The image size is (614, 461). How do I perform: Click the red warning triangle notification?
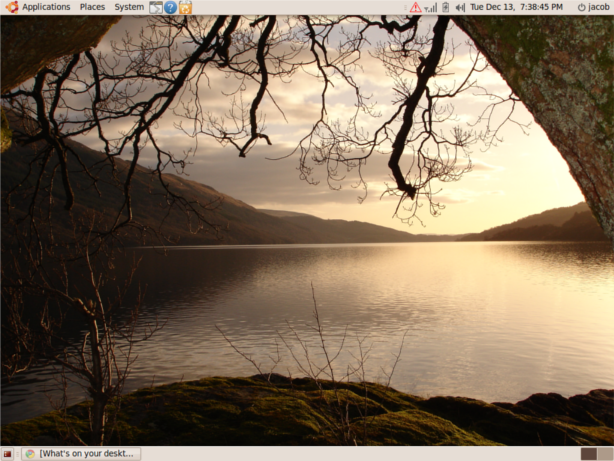(415, 7)
